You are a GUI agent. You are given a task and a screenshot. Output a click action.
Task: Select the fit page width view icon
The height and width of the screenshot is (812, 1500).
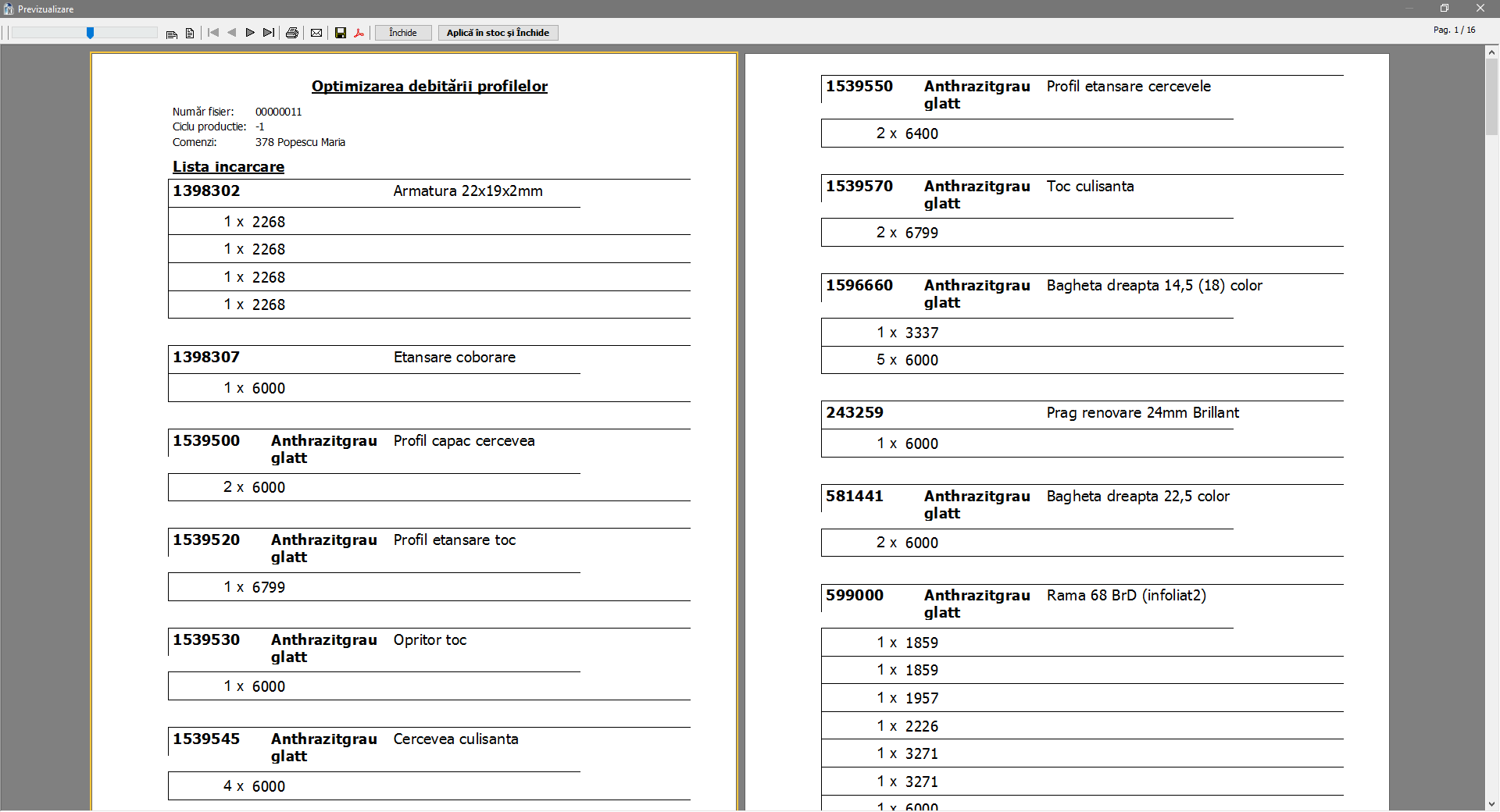pos(172,33)
